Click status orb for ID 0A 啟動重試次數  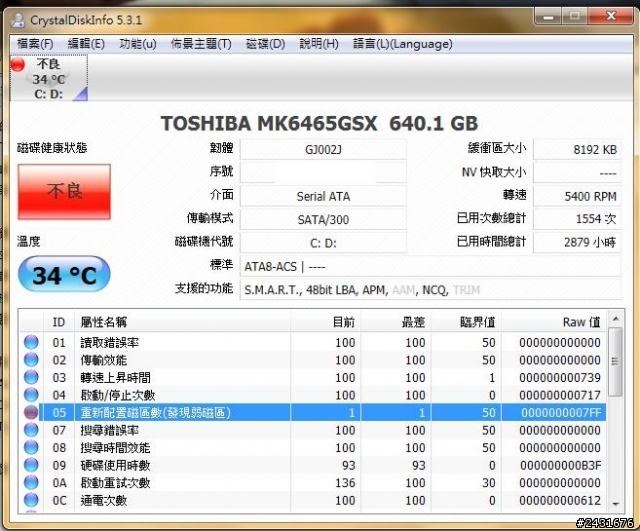click(x=31, y=482)
